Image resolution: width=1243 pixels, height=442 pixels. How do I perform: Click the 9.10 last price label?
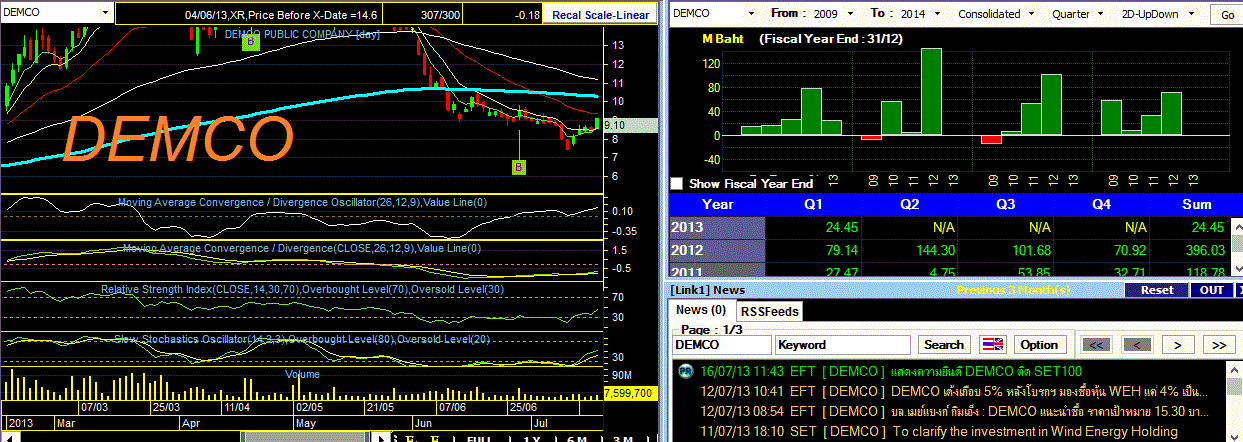[x=631, y=125]
